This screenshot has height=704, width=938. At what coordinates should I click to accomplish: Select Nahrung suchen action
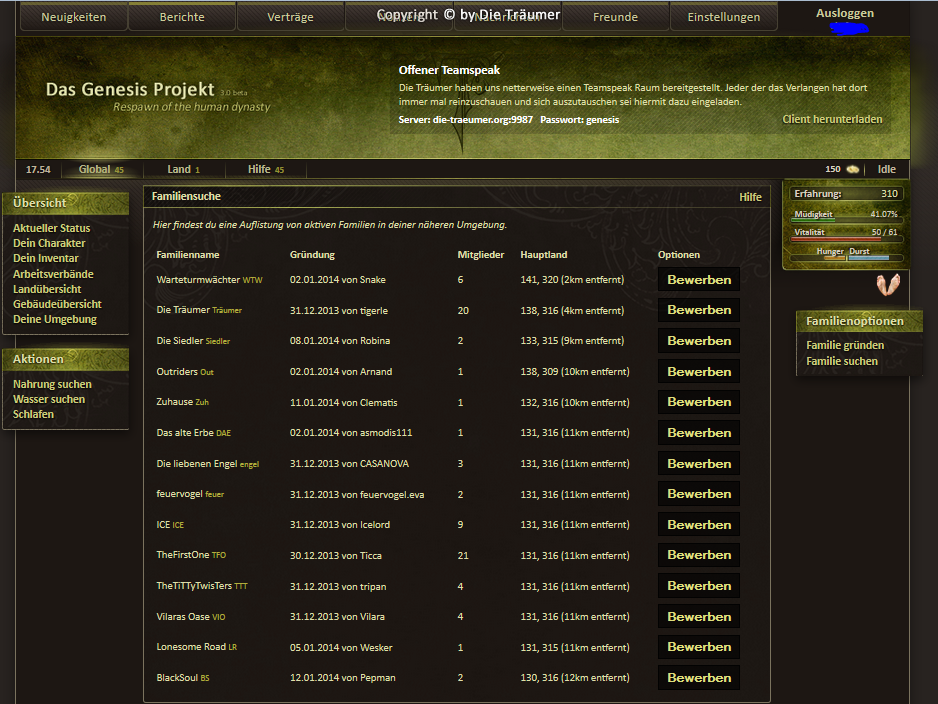[x=52, y=384]
